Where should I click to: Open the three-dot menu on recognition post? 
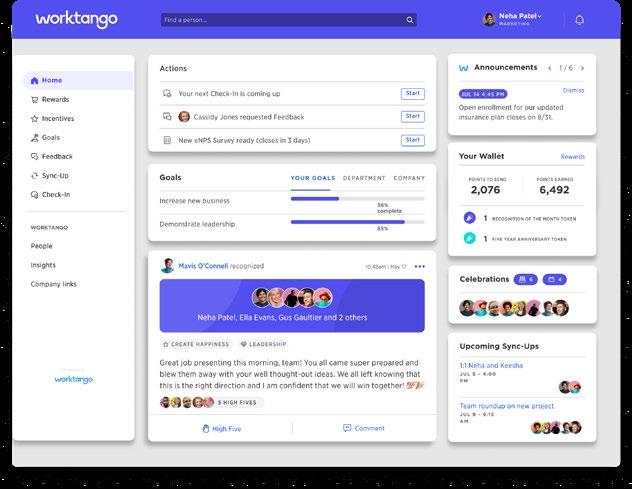tap(420, 266)
